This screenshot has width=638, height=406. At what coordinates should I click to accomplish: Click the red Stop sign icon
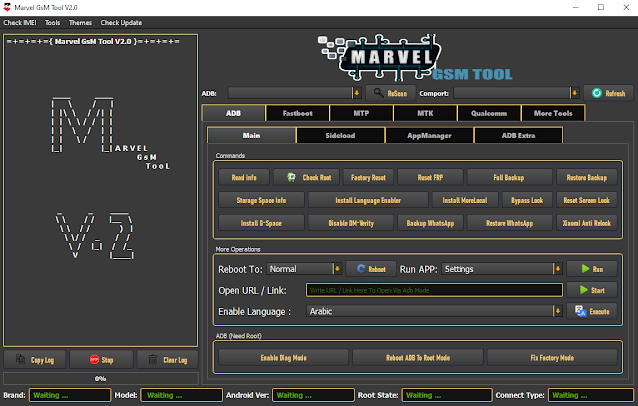94,360
